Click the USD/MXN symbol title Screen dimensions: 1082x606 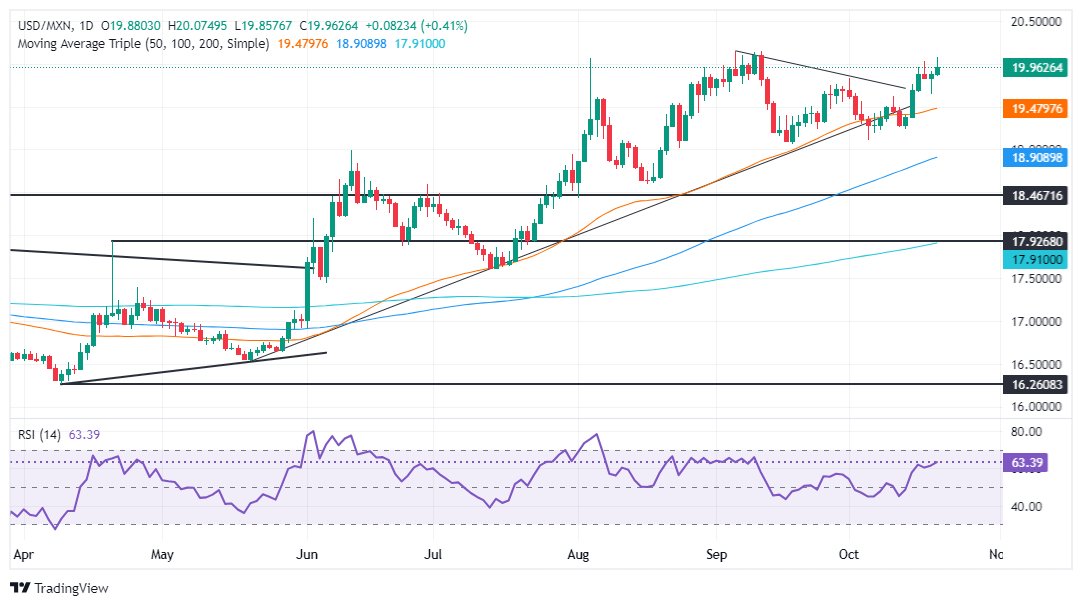(45, 26)
